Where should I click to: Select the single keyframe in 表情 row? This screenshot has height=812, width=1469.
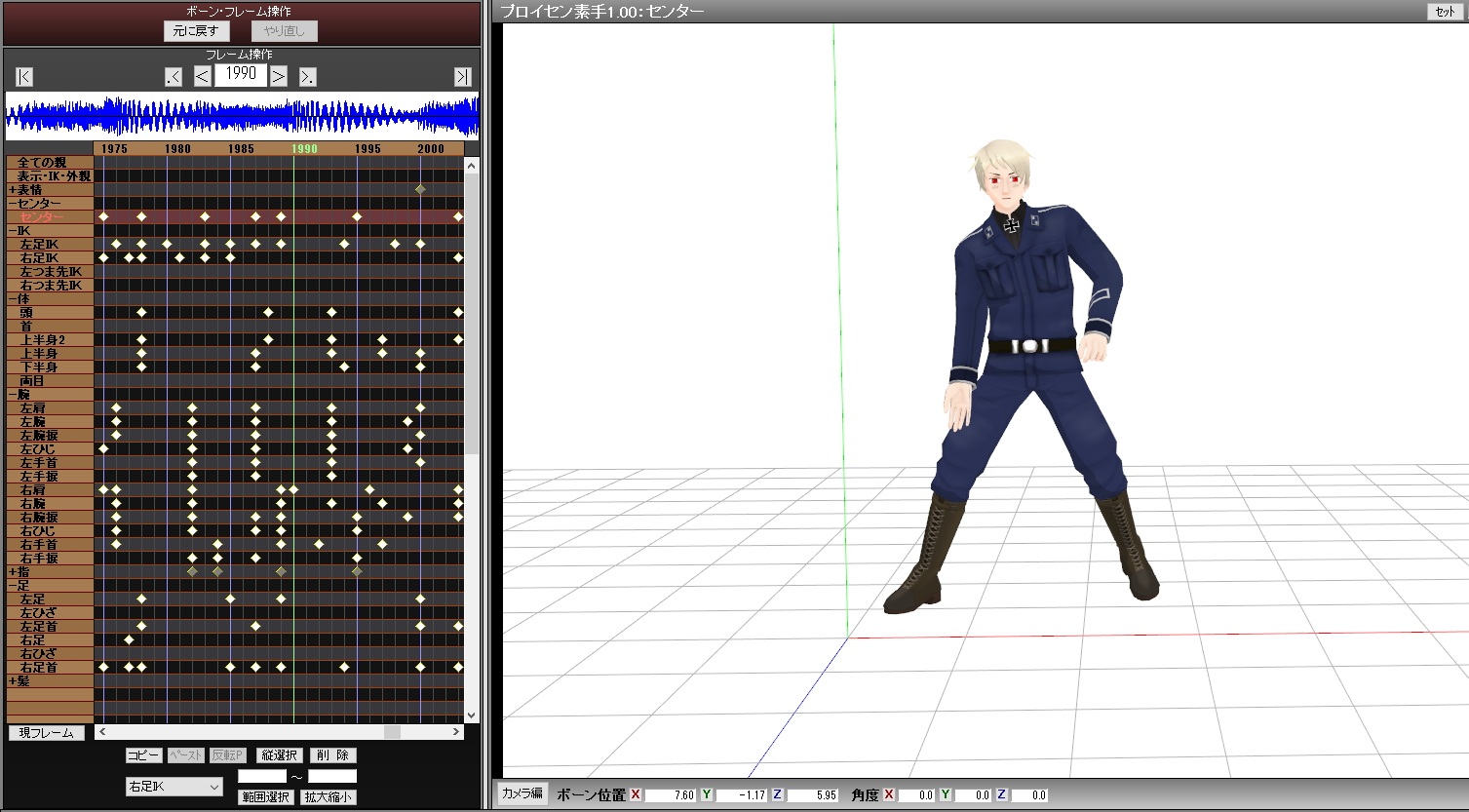[420, 189]
